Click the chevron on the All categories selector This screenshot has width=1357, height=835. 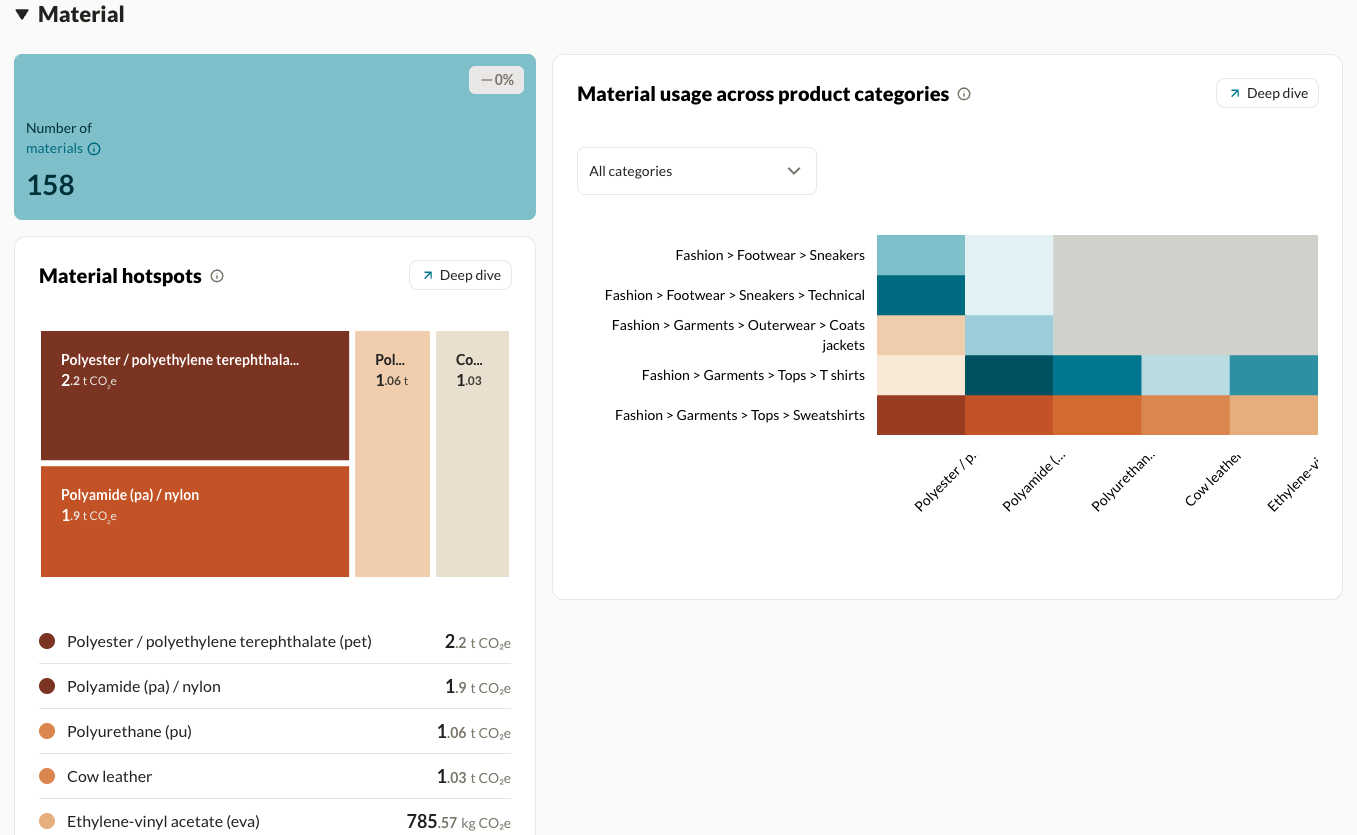click(x=793, y=170)
